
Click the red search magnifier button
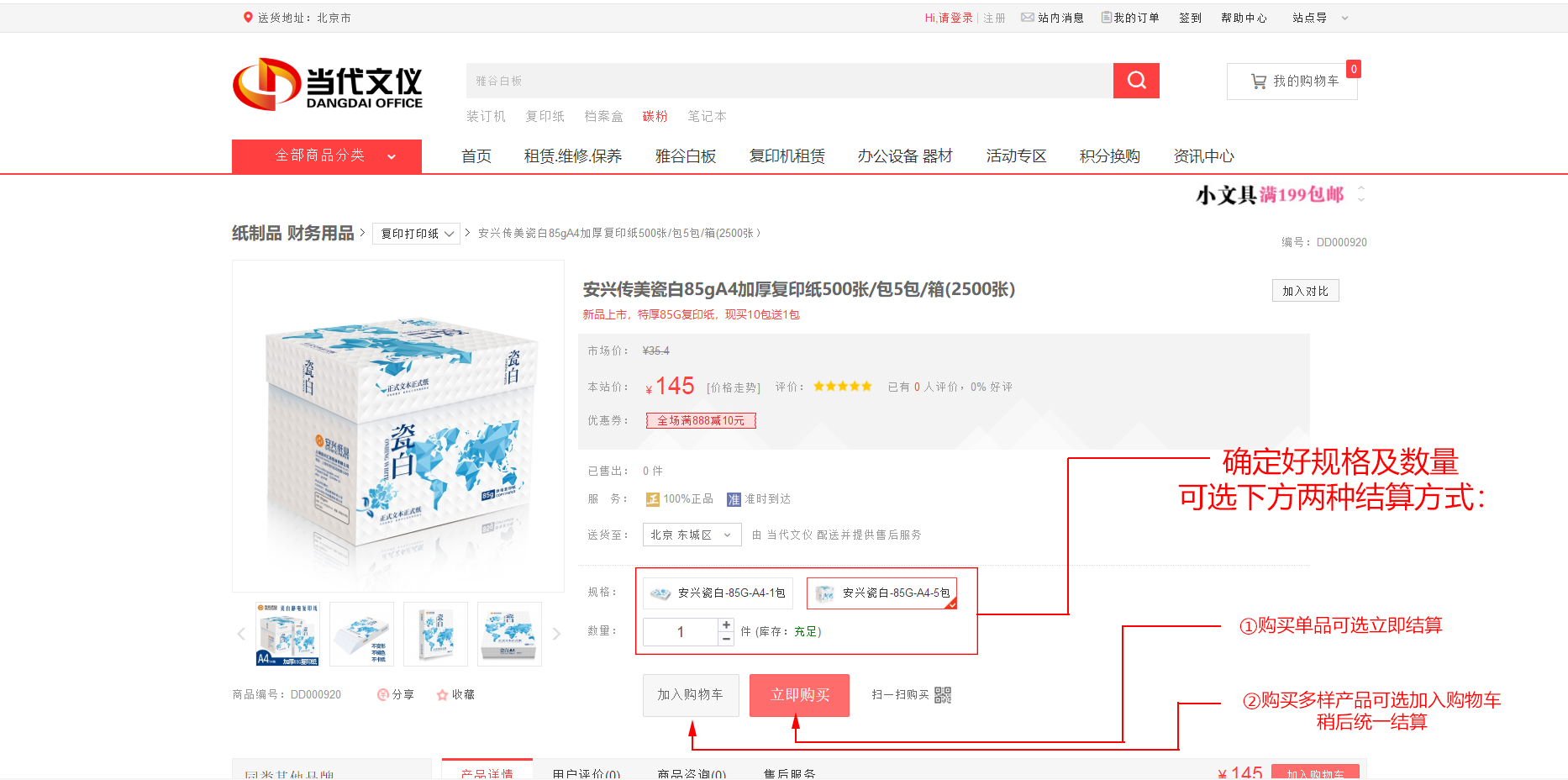tap(1136, 81)
